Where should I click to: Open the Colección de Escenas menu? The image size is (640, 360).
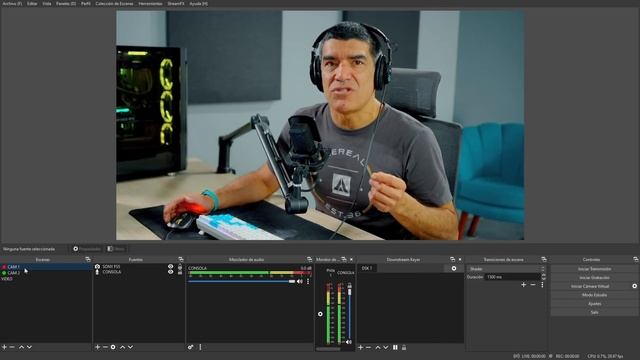(114, 3)
